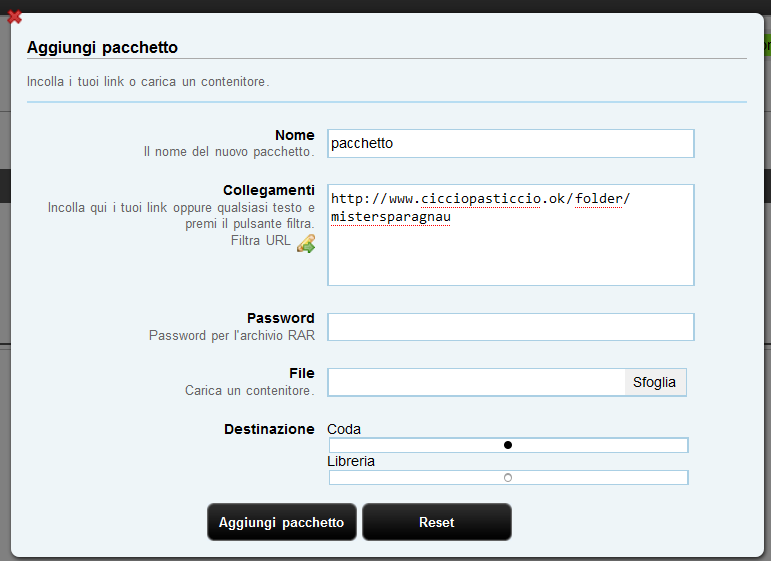Click the "Filtra URL" text link
Screen dimensions: 771x561
tap(261, 240)
